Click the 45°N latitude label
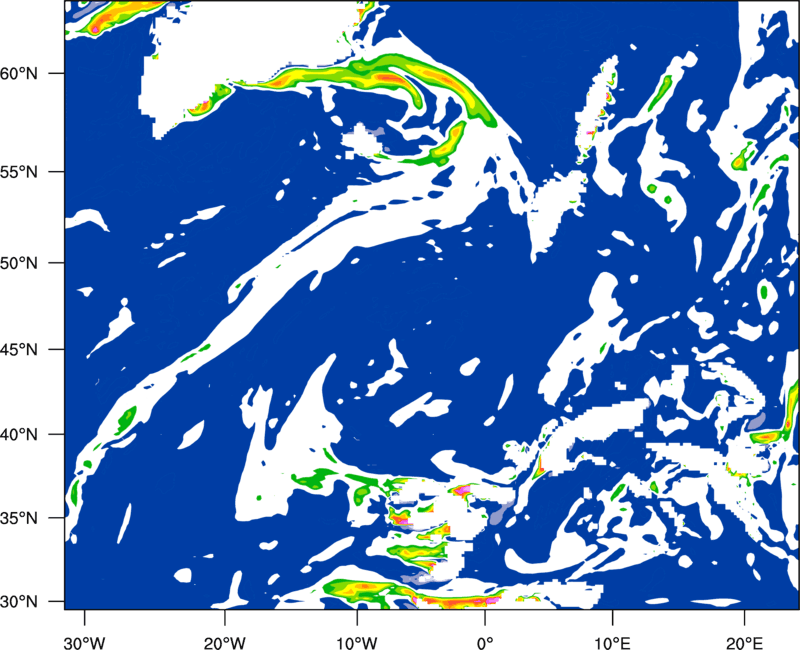800x650 pixels. click(x=19, y=350)
